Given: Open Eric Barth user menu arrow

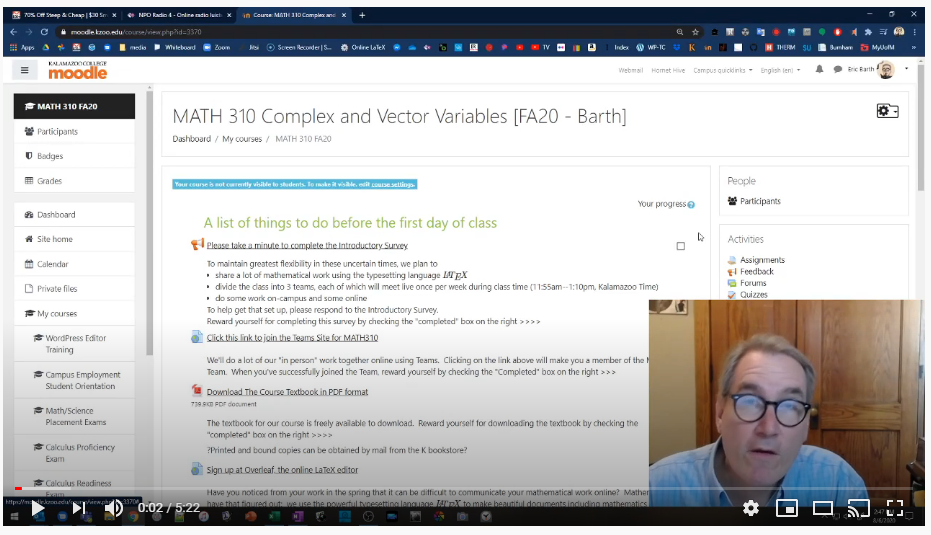Looking at the screenshot, I should 906,69.
